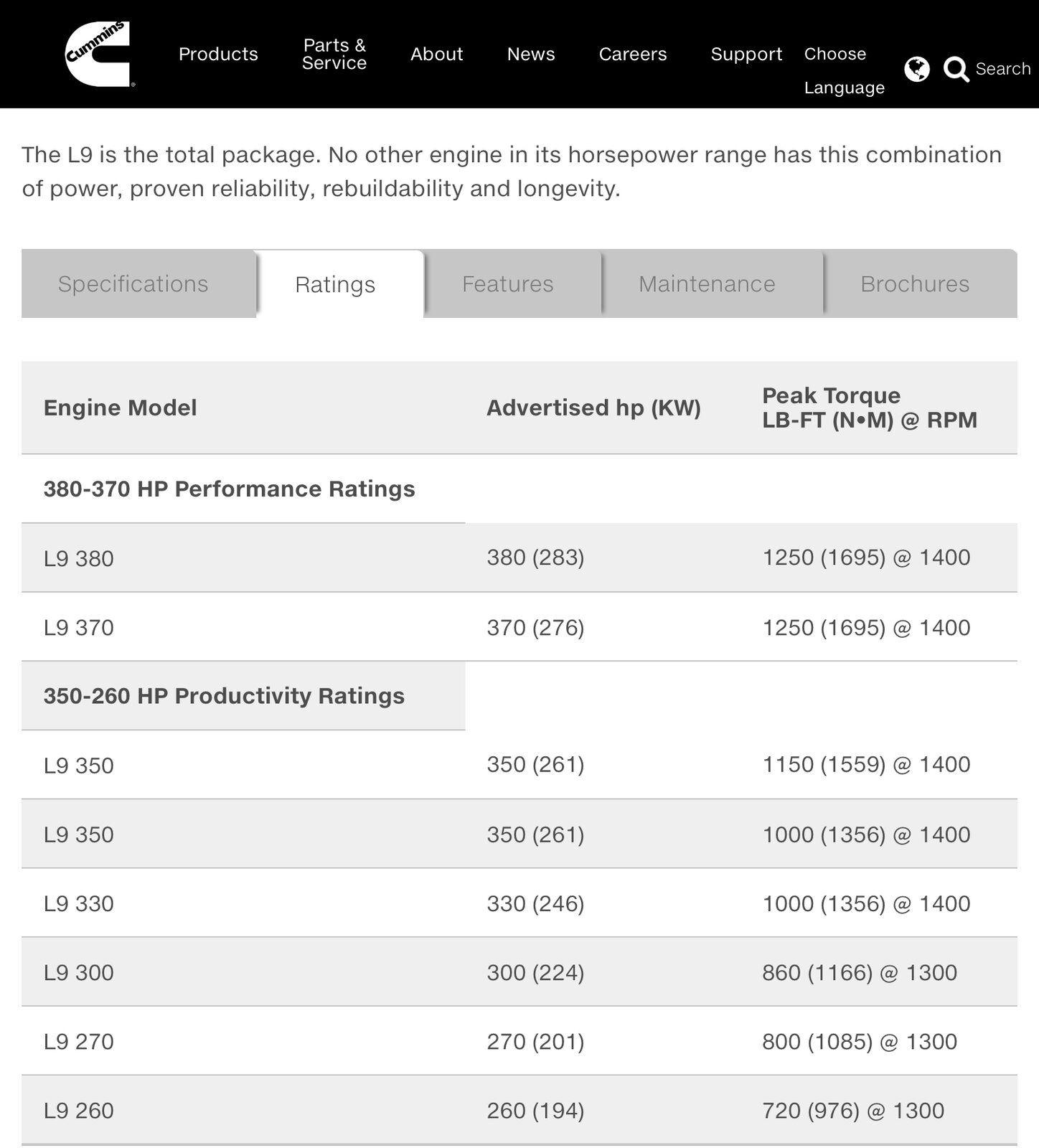Click the L9 270 engine model cell
Viewport: 1039px width, 1148px height.
coord(79,1041)
